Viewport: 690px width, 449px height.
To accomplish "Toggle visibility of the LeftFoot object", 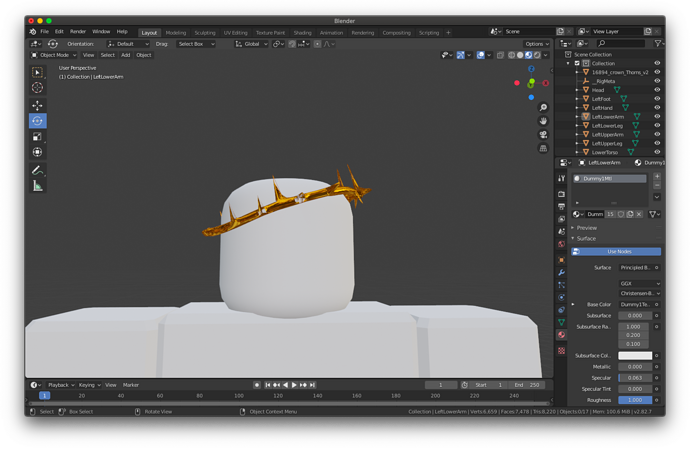I will point(657,99).
